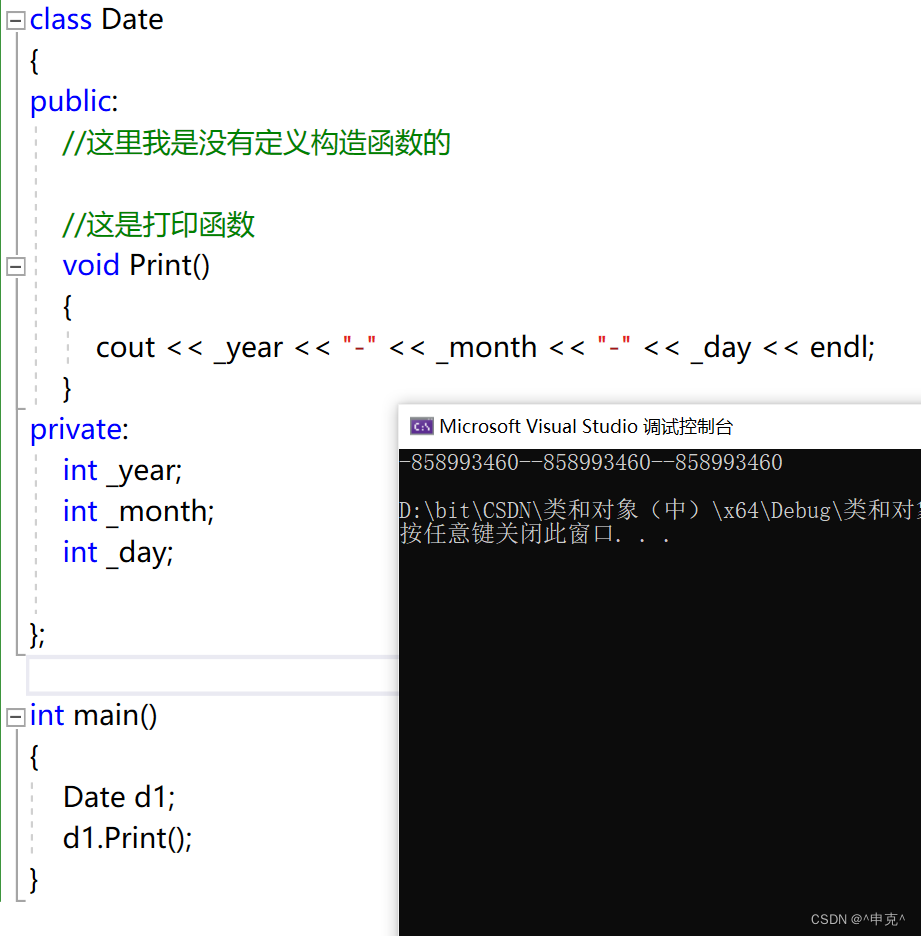The width and height of the screenshot is (921, 936).
Task: Click the "void Print()" function signature
Action: click(x=136, y=266)
